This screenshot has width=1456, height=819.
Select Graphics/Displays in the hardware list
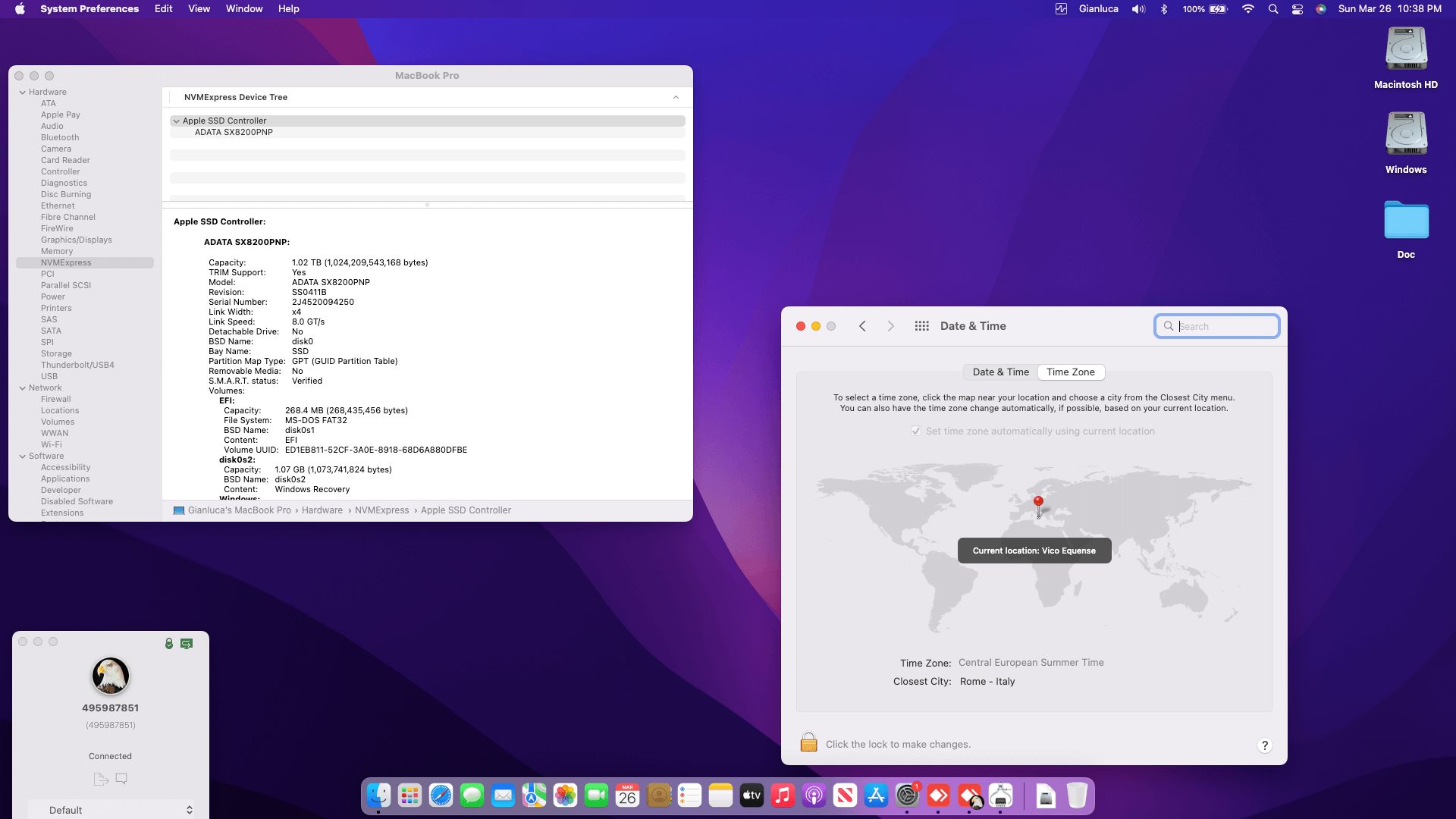click(x=76, y=240)
